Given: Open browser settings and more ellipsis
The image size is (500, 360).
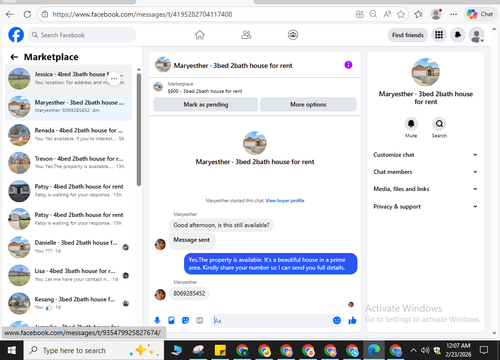Looking at the screenshot, I should 454,14.
